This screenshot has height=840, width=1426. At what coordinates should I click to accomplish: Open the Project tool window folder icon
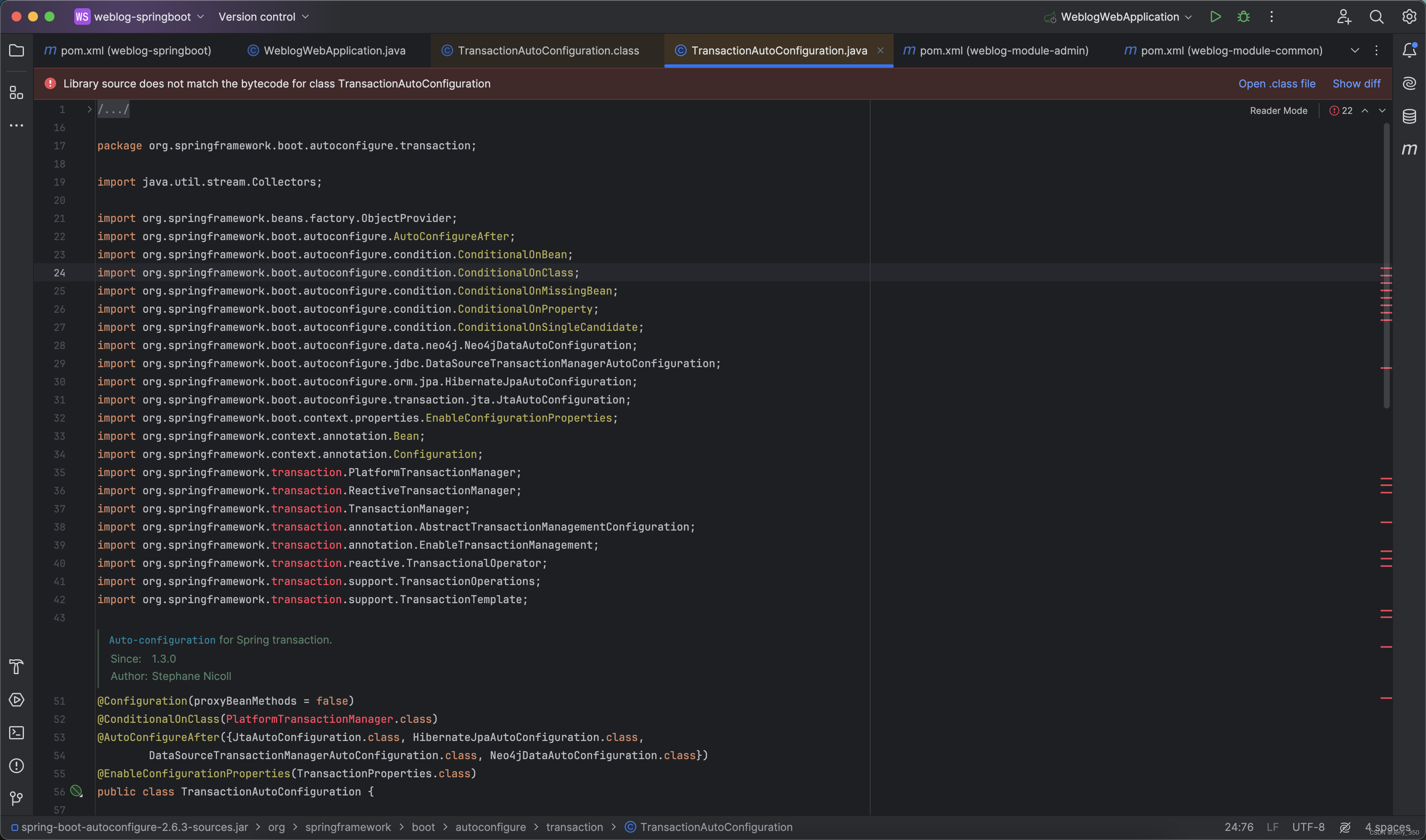click(17, 51)
